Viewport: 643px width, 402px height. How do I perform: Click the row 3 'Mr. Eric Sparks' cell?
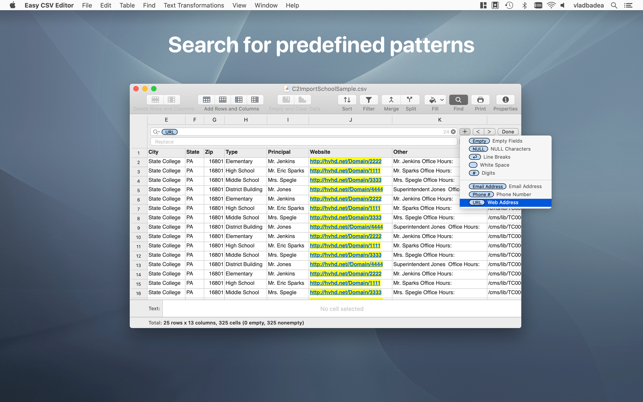(x=287, y=171)
